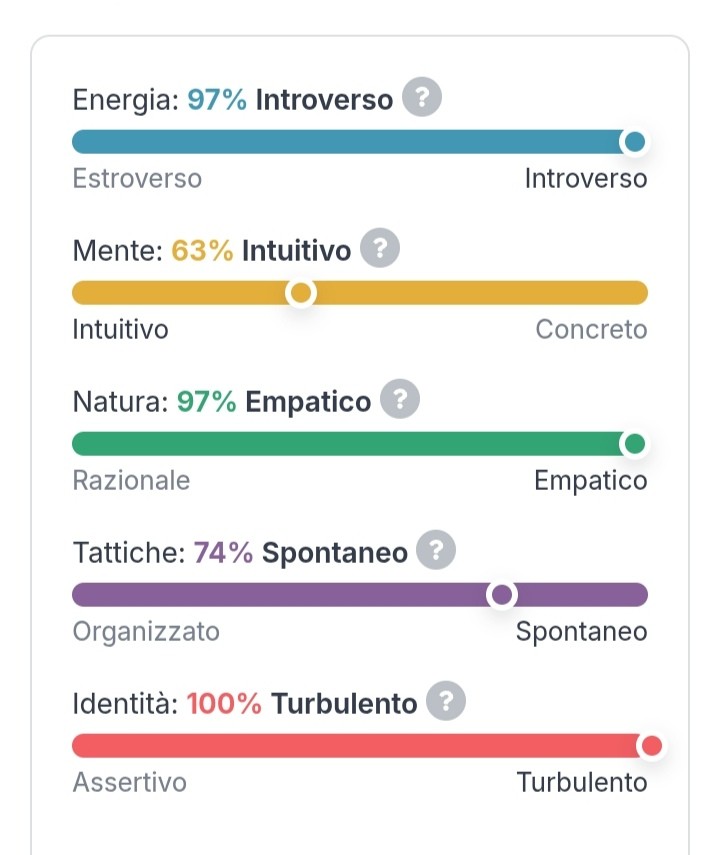Click the Concreto label
This screenshot has height=855, width=720.
pos(591,329)
